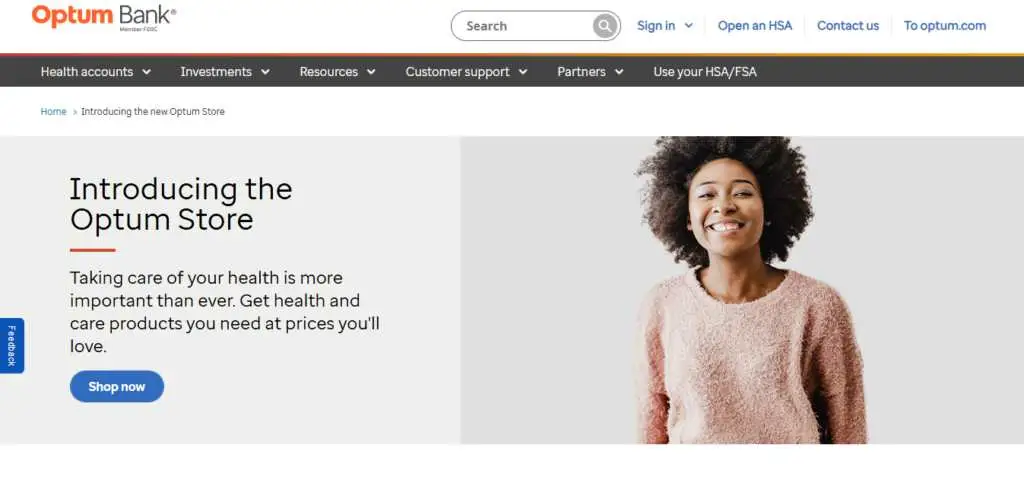Click the Taking care of your health paragraph
Viewport: 1024px width, 480px height.
coord(225,312)
